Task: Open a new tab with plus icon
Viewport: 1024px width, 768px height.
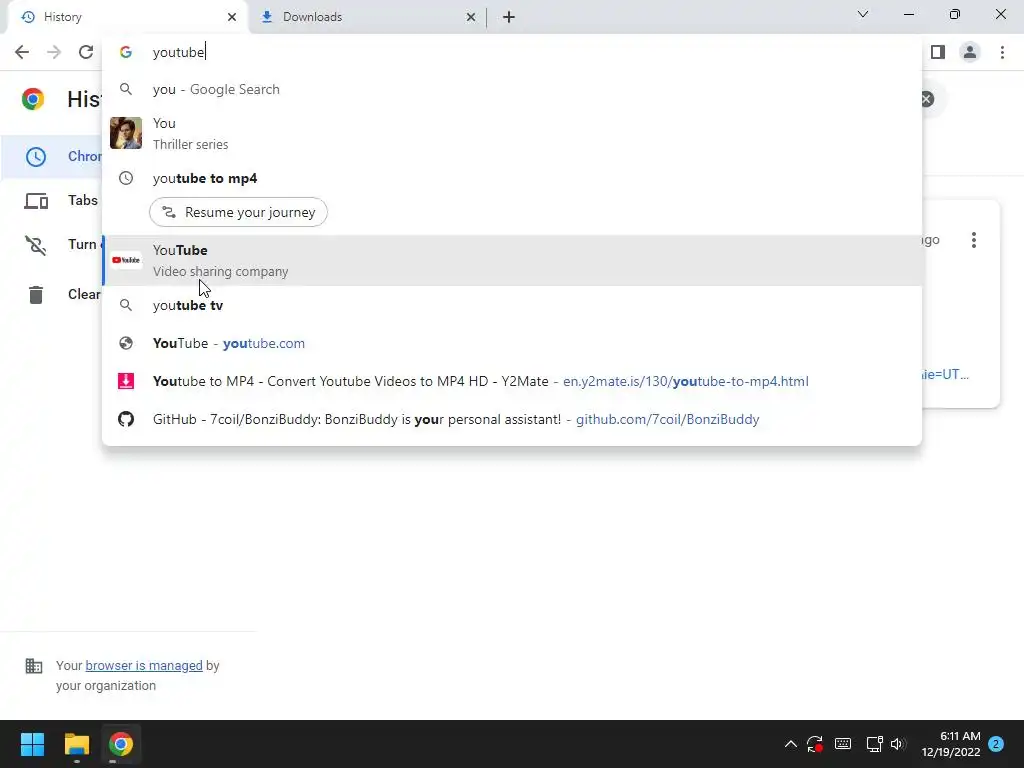Action: pos(509,17)
